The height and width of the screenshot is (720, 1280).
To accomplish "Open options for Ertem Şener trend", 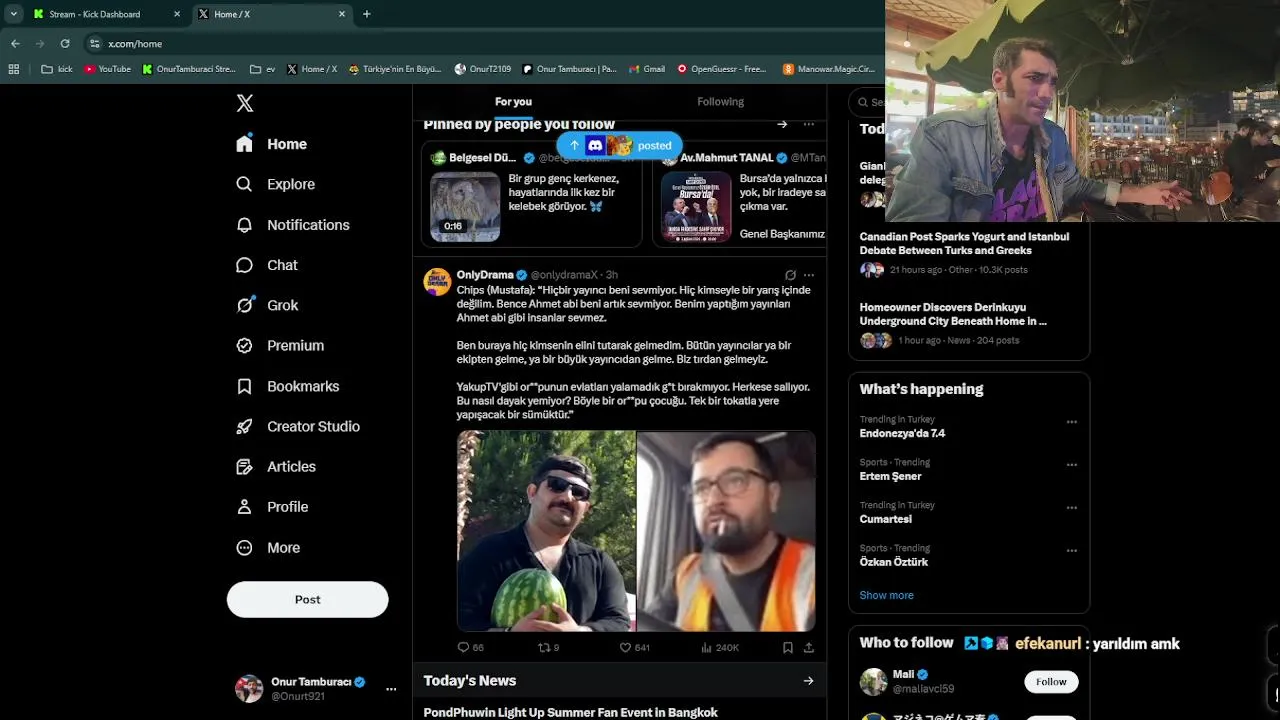I will click(1071, 465).
